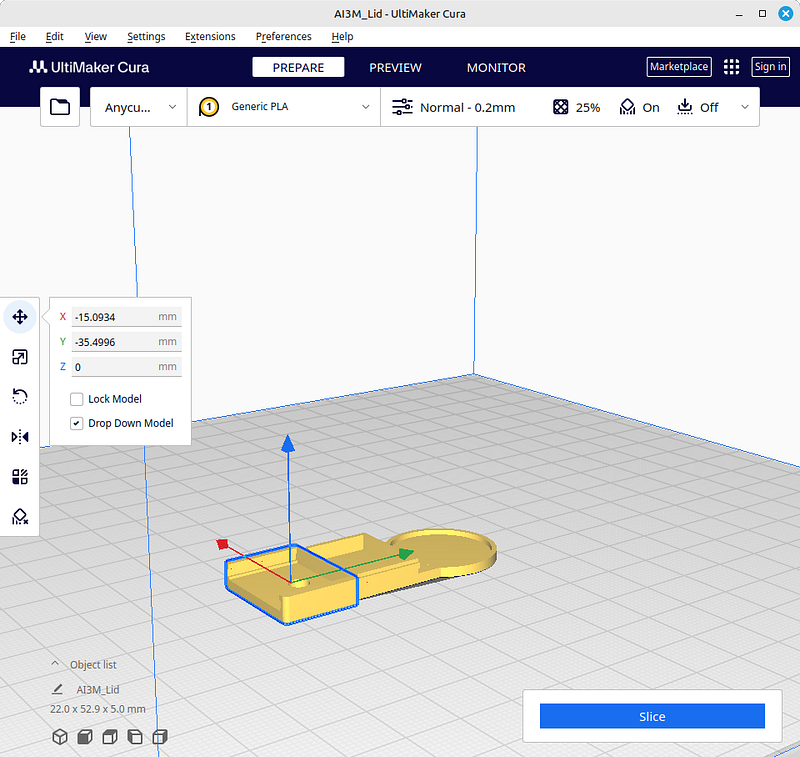Click the X position input field
The width and height of the screenshot is (800, 757).
tap(126, 317)
